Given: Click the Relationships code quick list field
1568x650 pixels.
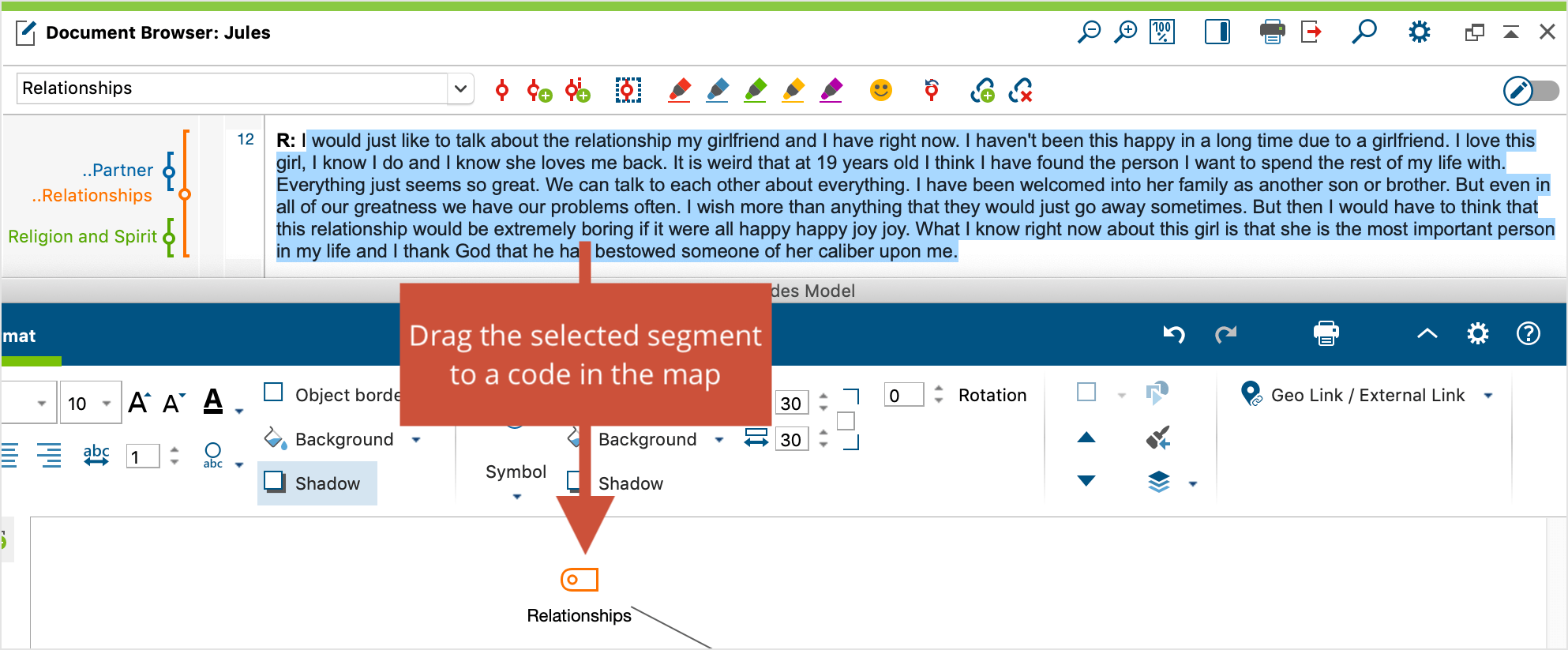Looking at the screenshot, I should [232, 88].
